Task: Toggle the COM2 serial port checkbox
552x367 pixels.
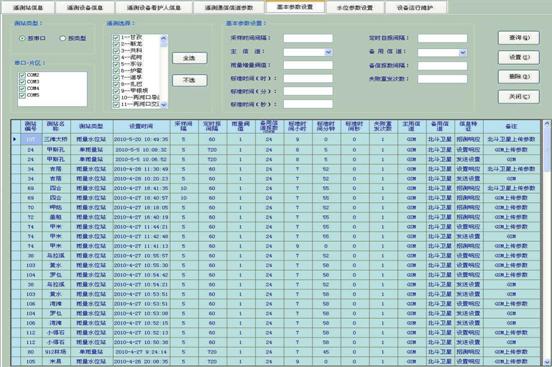Action: pos(22,75)
